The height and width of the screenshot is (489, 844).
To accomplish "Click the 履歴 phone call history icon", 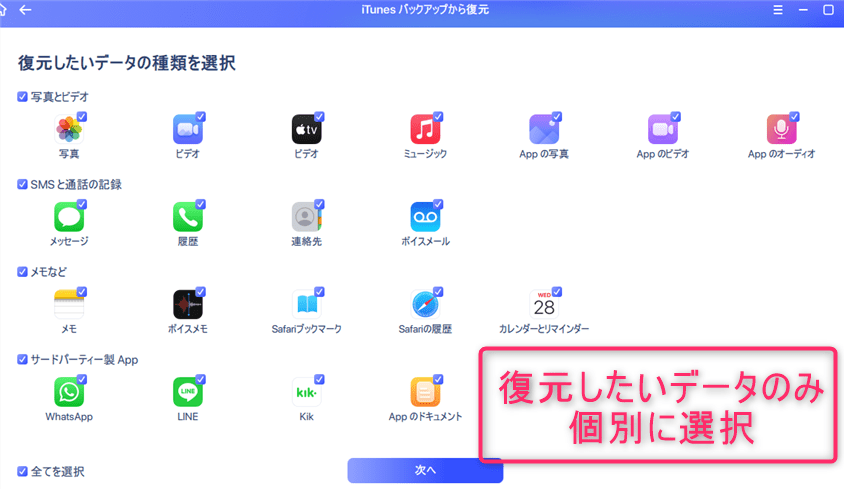I will 187,217.
